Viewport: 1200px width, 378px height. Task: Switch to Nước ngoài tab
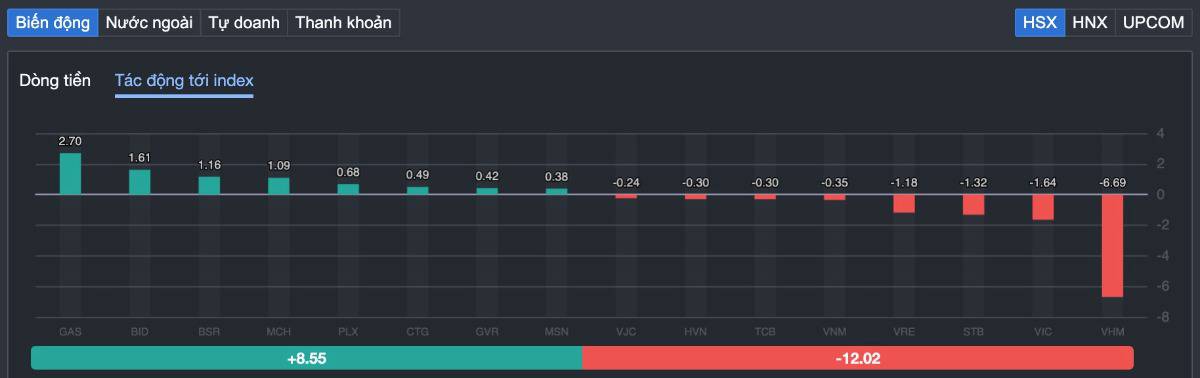coord(149,22)
